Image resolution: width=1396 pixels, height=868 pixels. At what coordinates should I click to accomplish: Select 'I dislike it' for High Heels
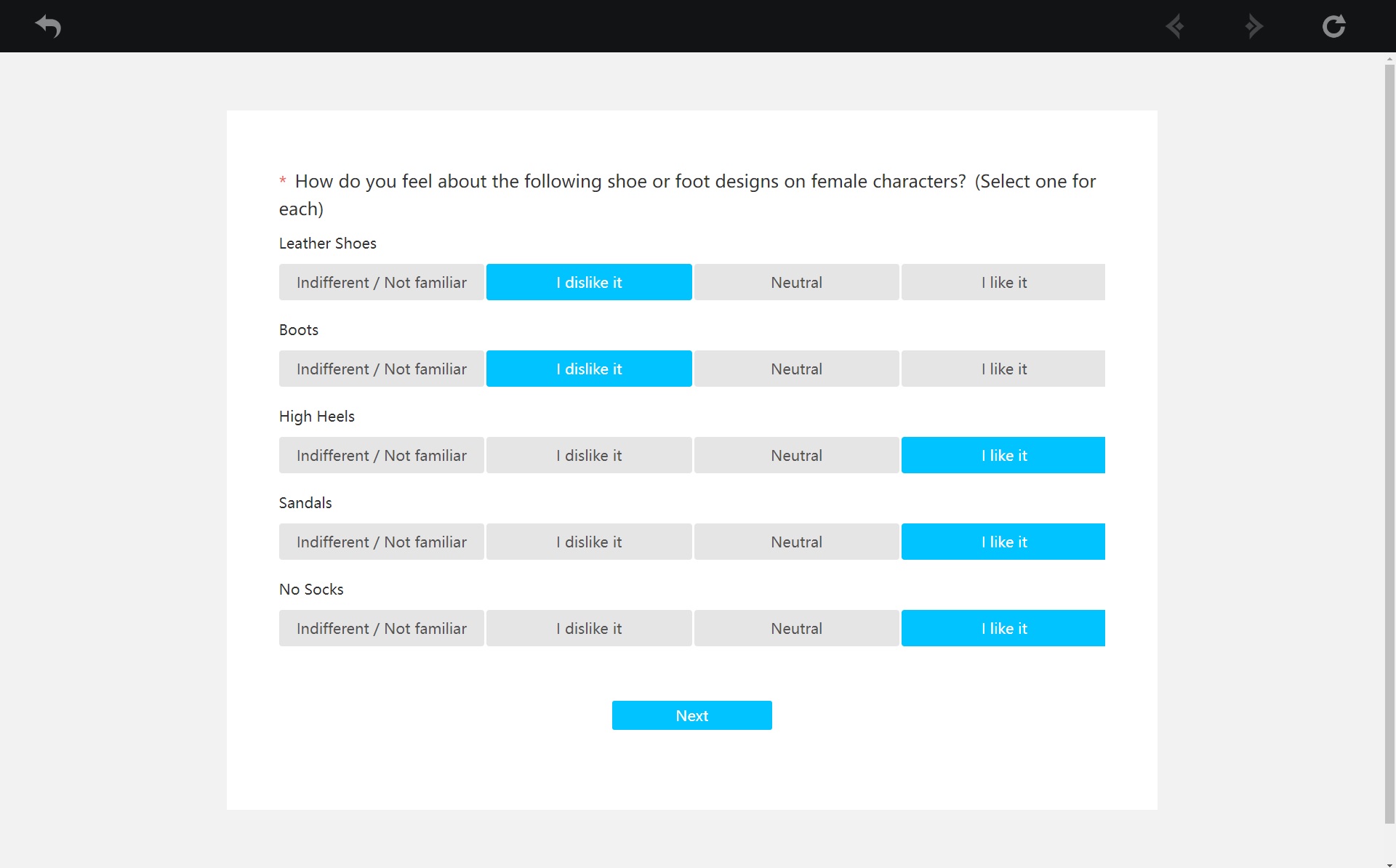[x=588, y=455]
